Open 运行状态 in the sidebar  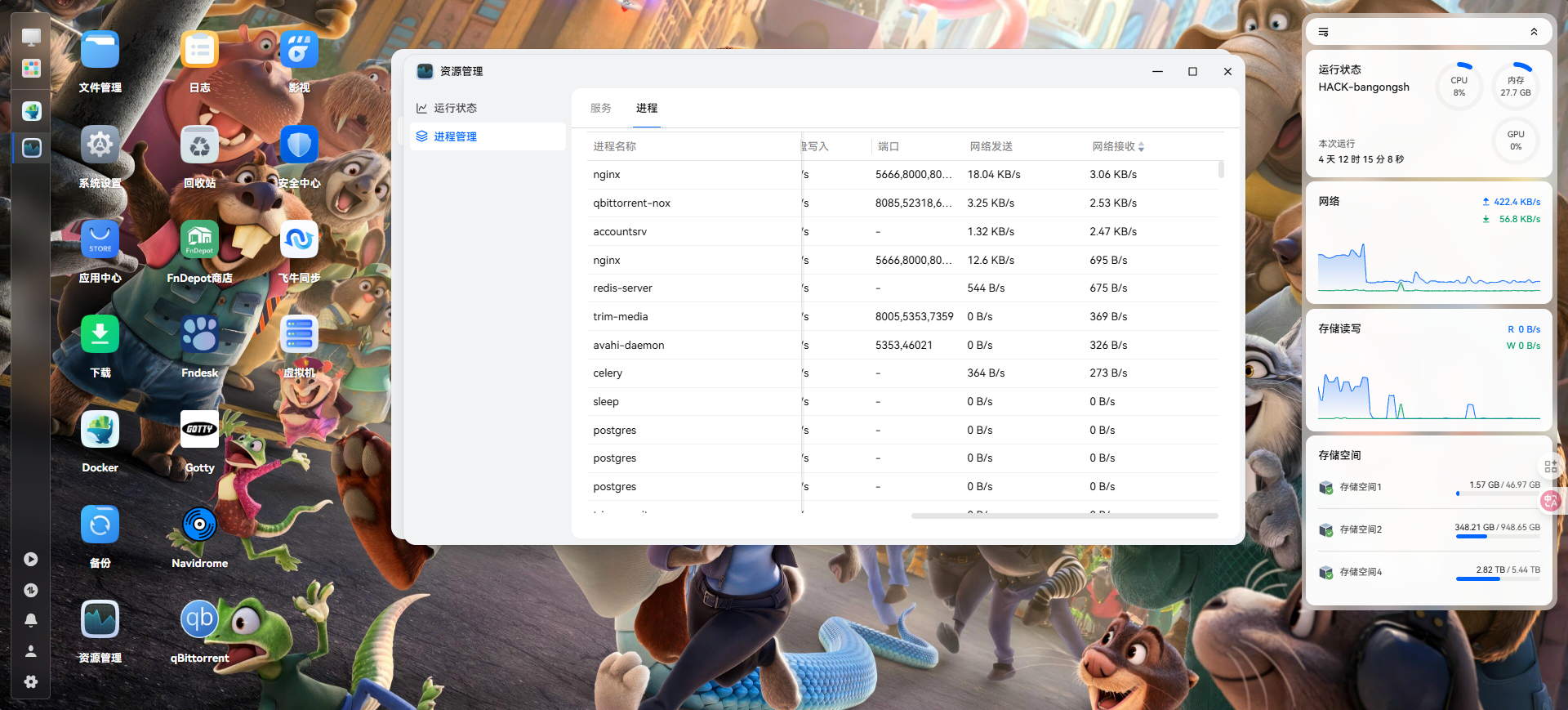(x=488, y=108)
